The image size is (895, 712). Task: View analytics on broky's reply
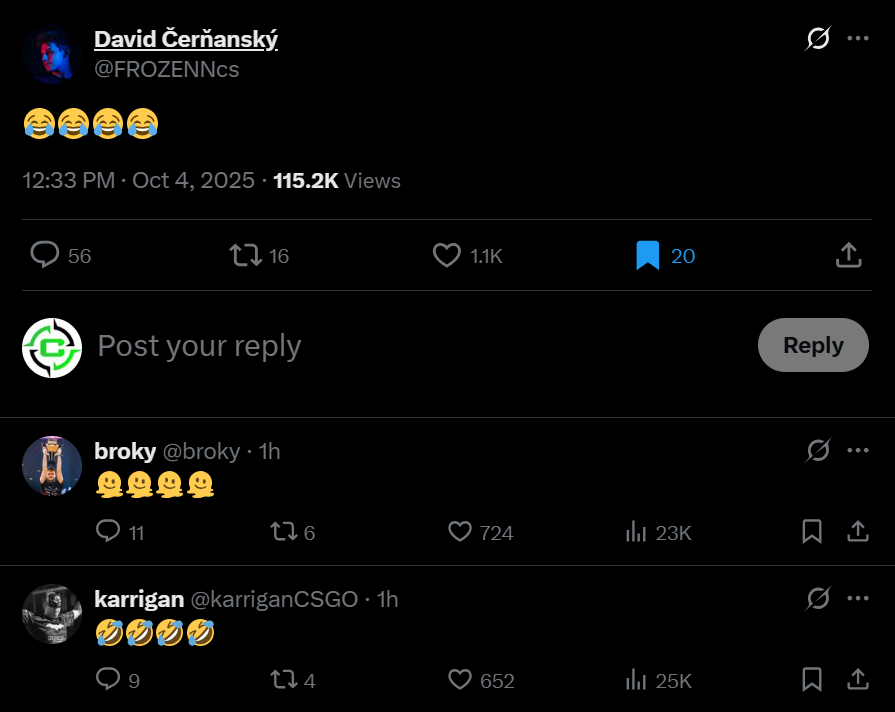(x=636, y=531)
